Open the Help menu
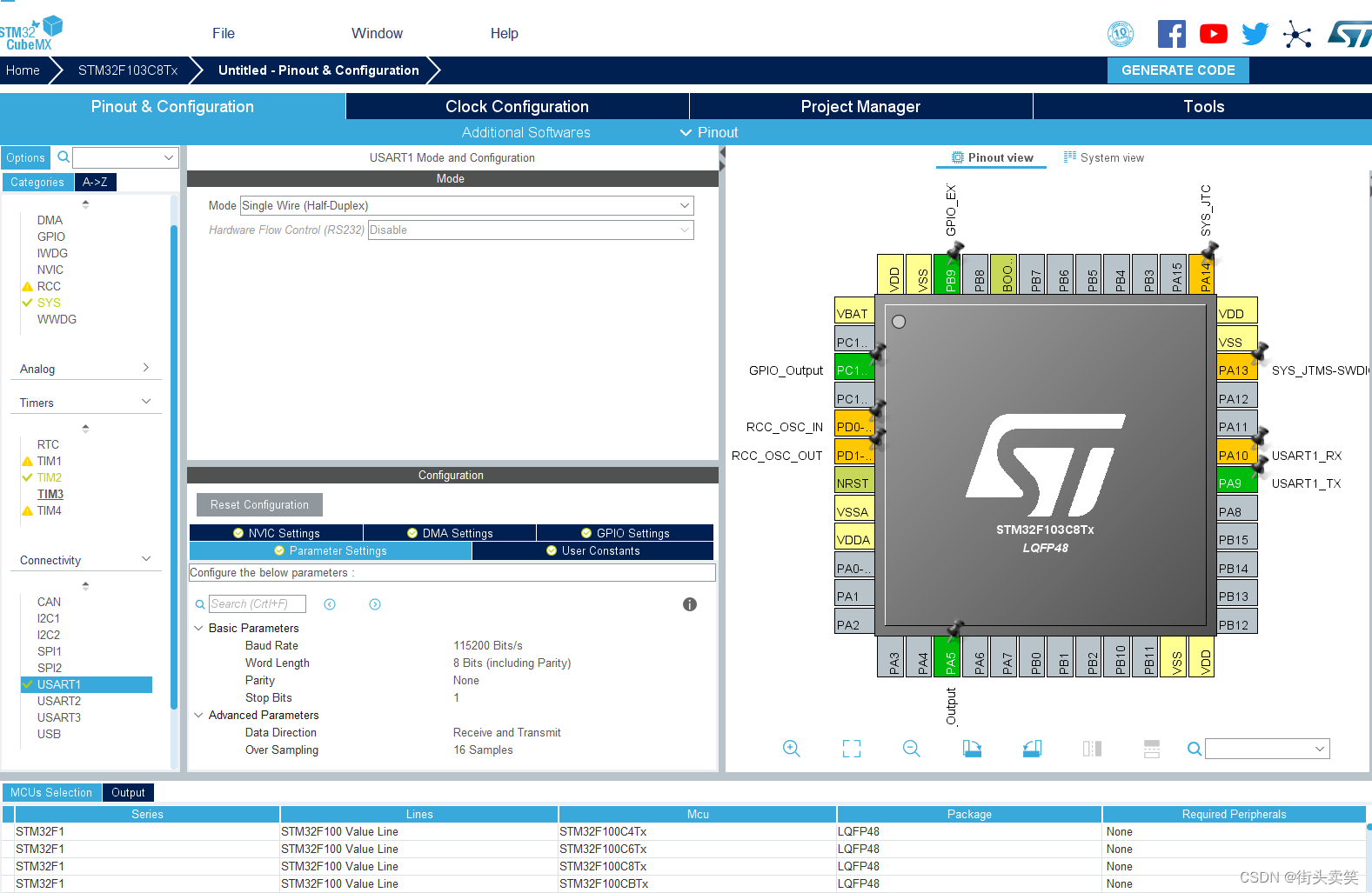The height and width of the screenshot is (893, 1372). (x=505, y=33)
